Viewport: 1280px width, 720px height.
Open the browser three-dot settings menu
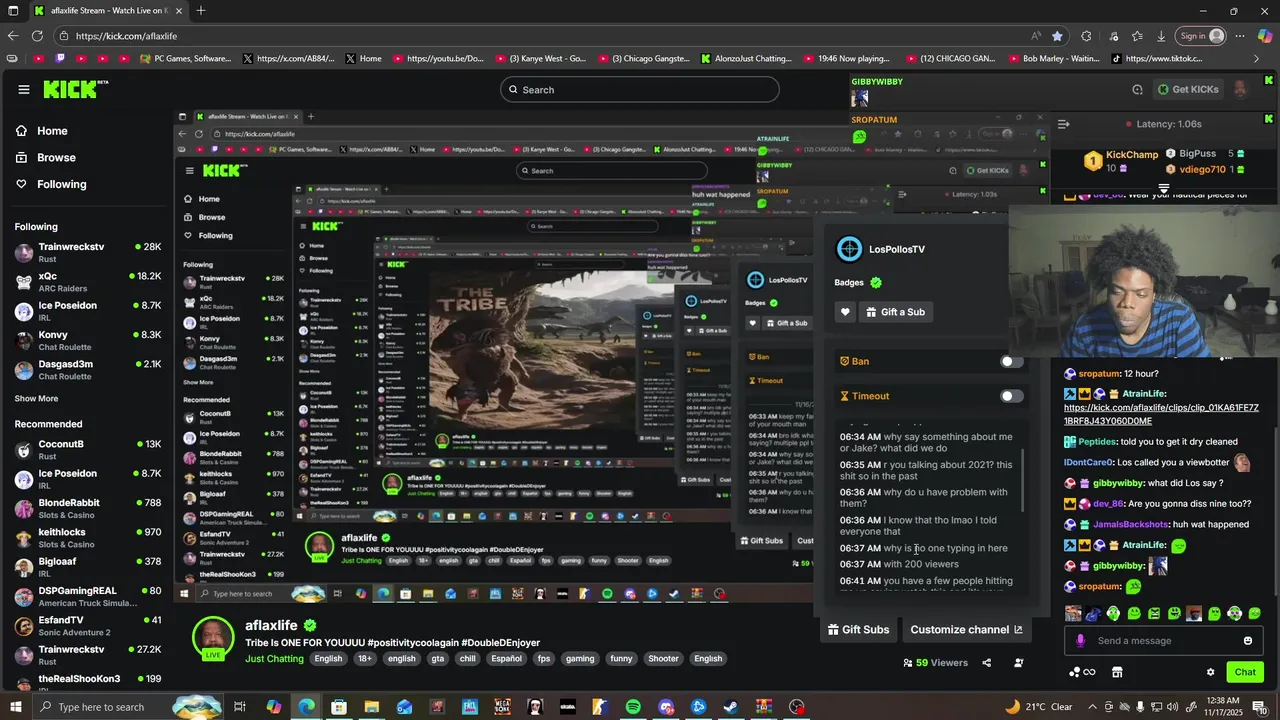1240,36
